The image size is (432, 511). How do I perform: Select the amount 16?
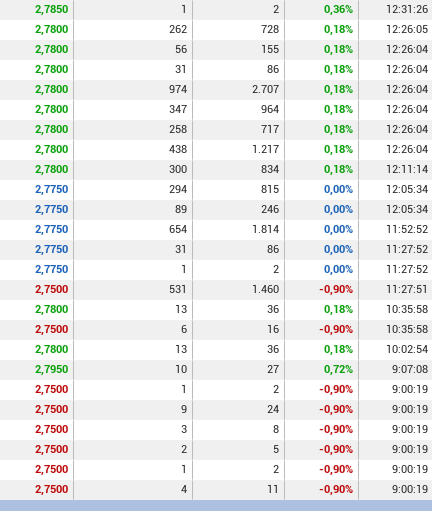(x=273, y=329)
